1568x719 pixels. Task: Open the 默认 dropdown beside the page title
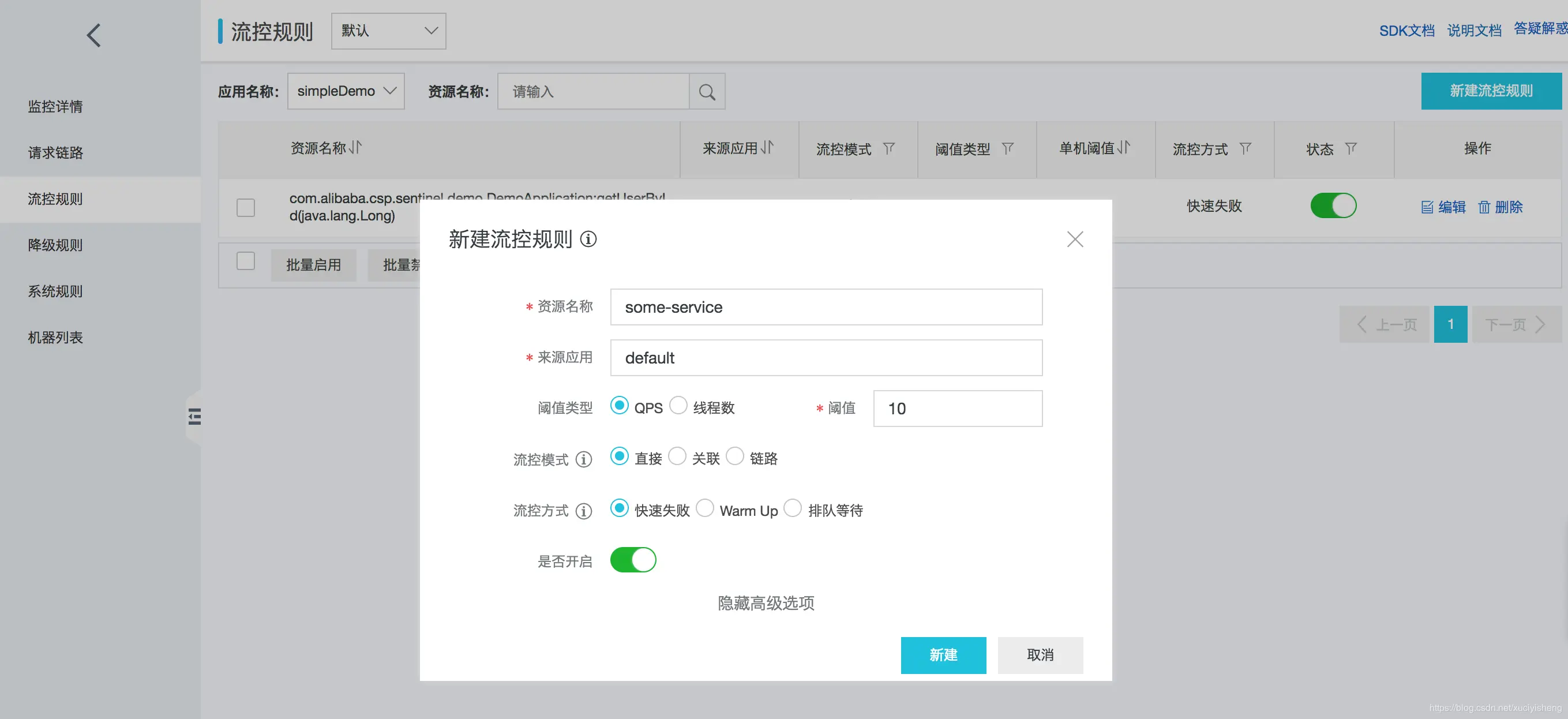pyautogui.click(x=388, y=31)
